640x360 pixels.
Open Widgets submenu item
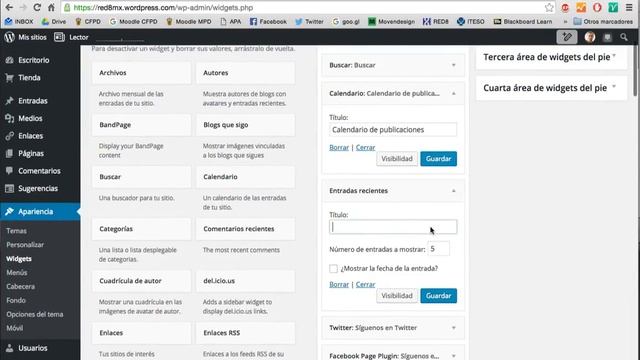coord(19,258)
